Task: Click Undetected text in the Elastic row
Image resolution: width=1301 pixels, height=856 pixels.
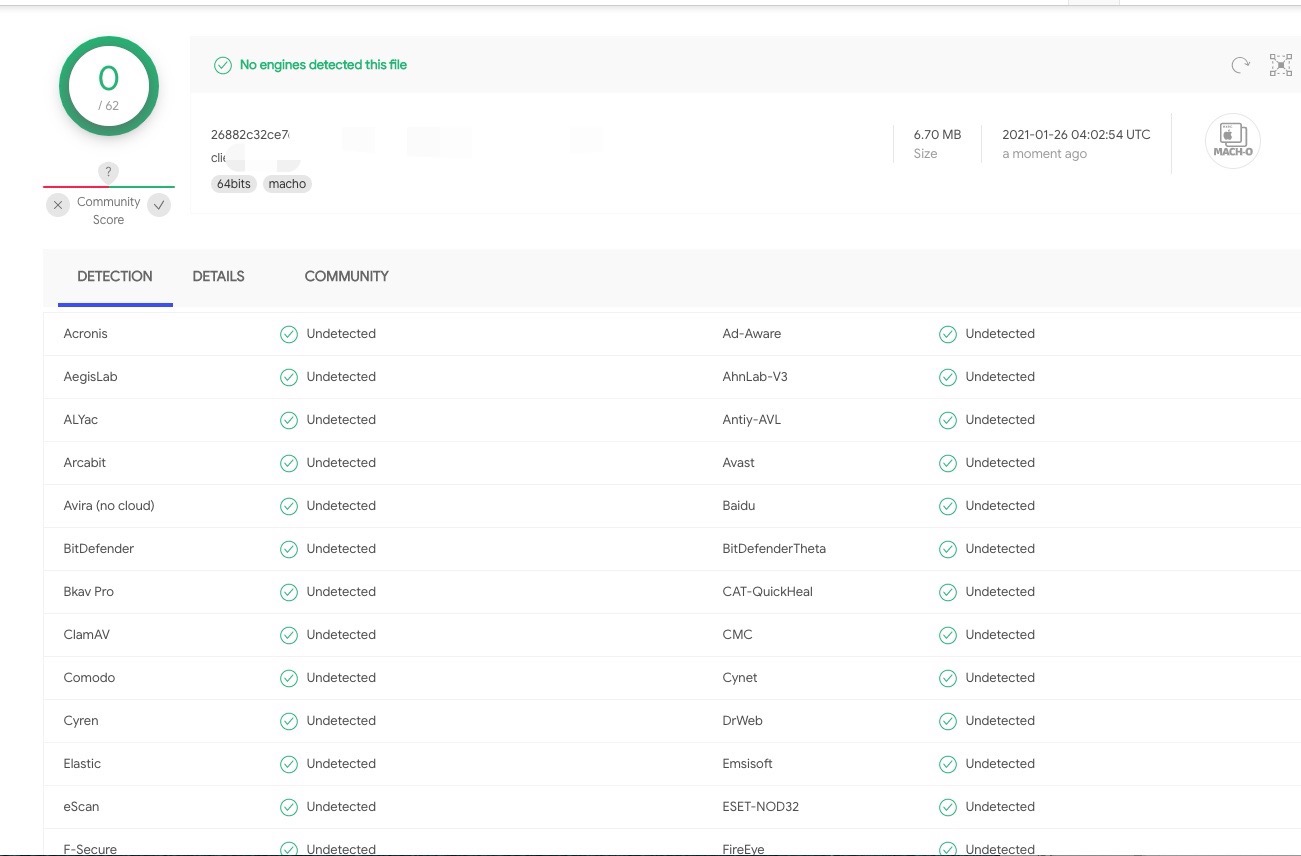Action: (341, 764)
